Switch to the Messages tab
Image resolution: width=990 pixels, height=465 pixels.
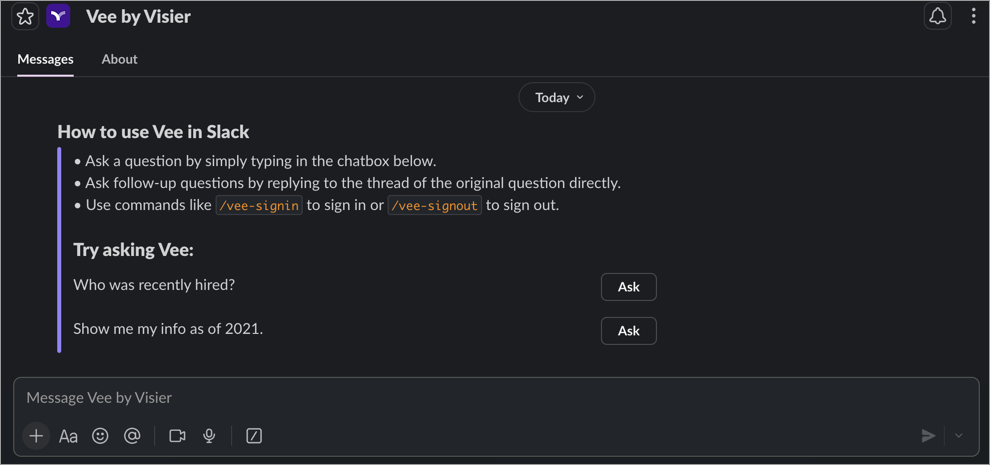pyautogui.click(x=45, y=60)
